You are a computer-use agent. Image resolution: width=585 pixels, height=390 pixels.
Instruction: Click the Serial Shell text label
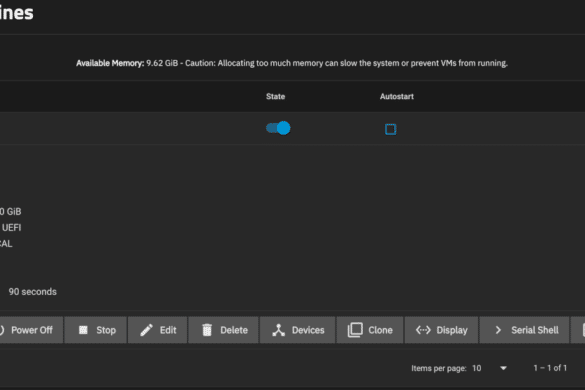coord(535,330)
